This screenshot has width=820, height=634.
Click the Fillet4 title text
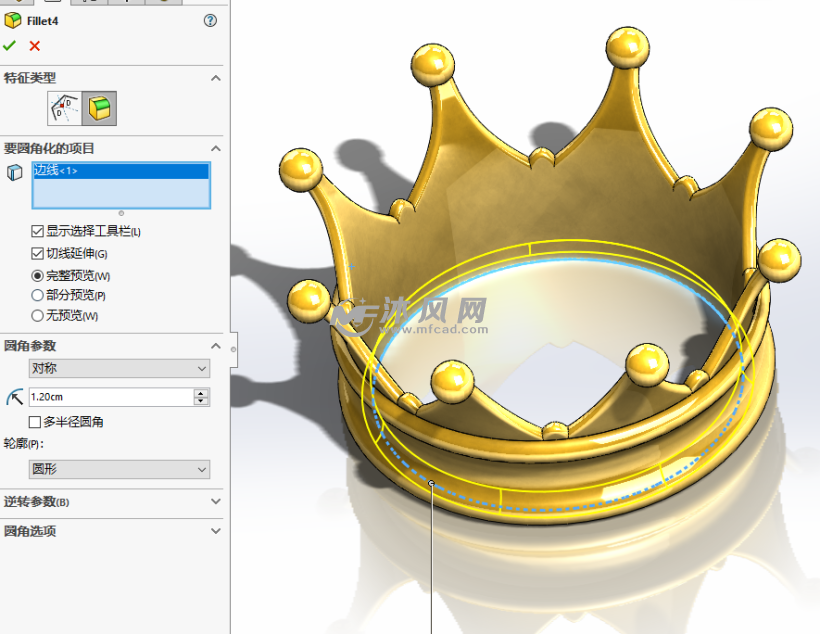click(x=42, y=21)
